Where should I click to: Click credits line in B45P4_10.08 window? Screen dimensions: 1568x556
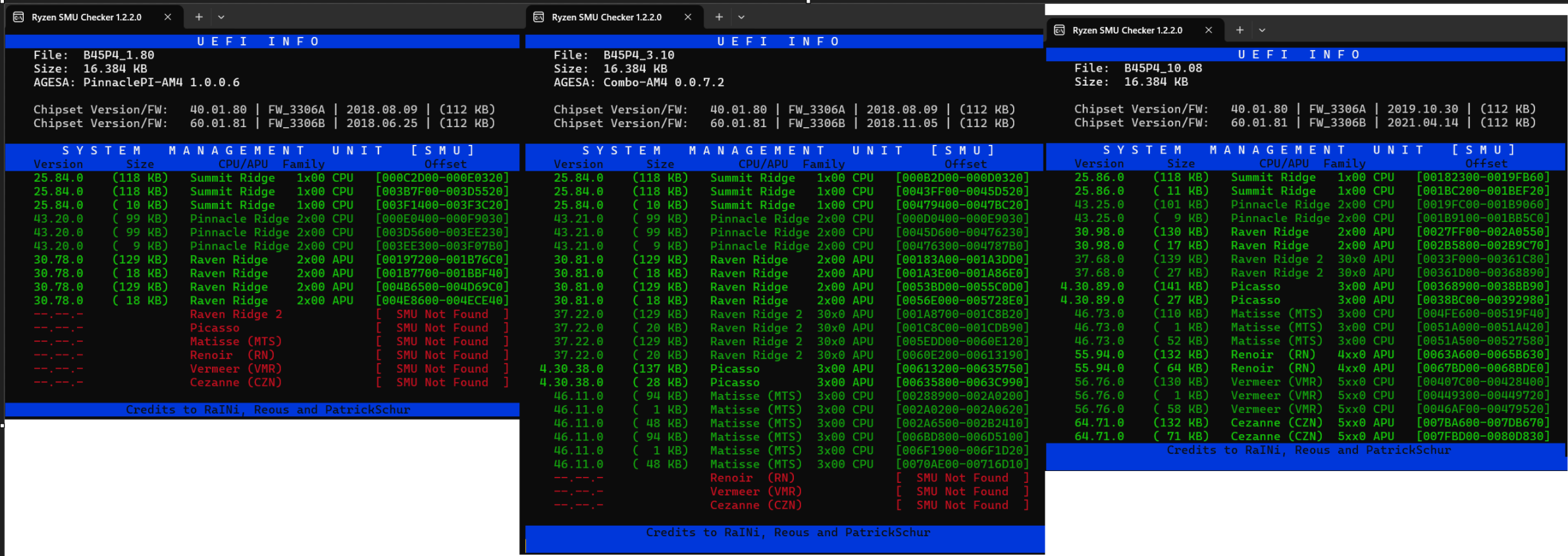point(1309,451)
